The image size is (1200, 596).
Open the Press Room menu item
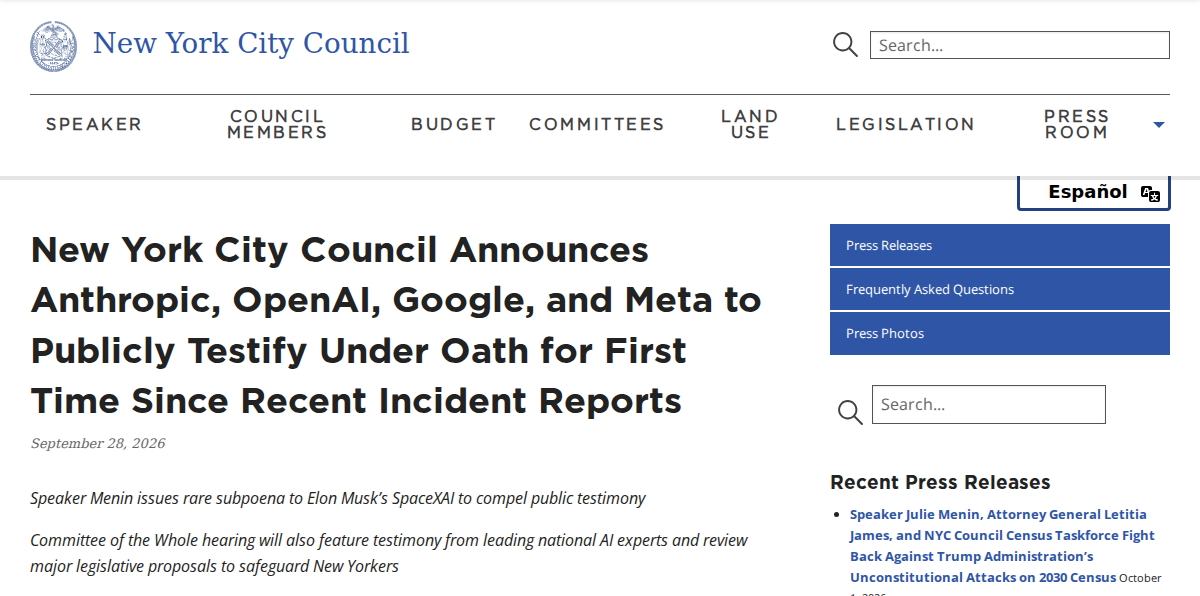coord(1077,124)
